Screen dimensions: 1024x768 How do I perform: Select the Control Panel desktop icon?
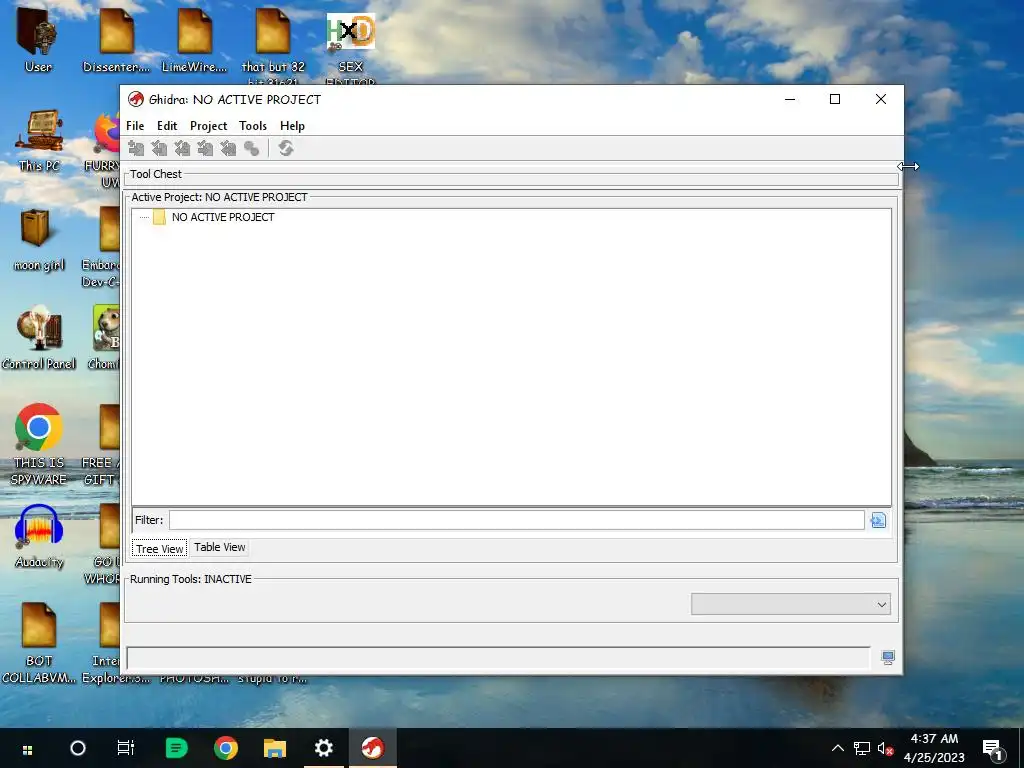point(39,338)
